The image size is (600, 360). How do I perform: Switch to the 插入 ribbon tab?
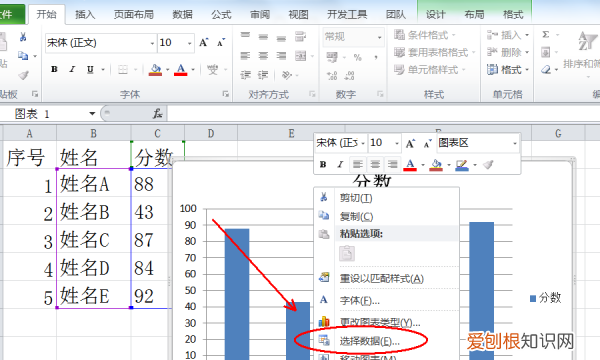pos(85,15)
